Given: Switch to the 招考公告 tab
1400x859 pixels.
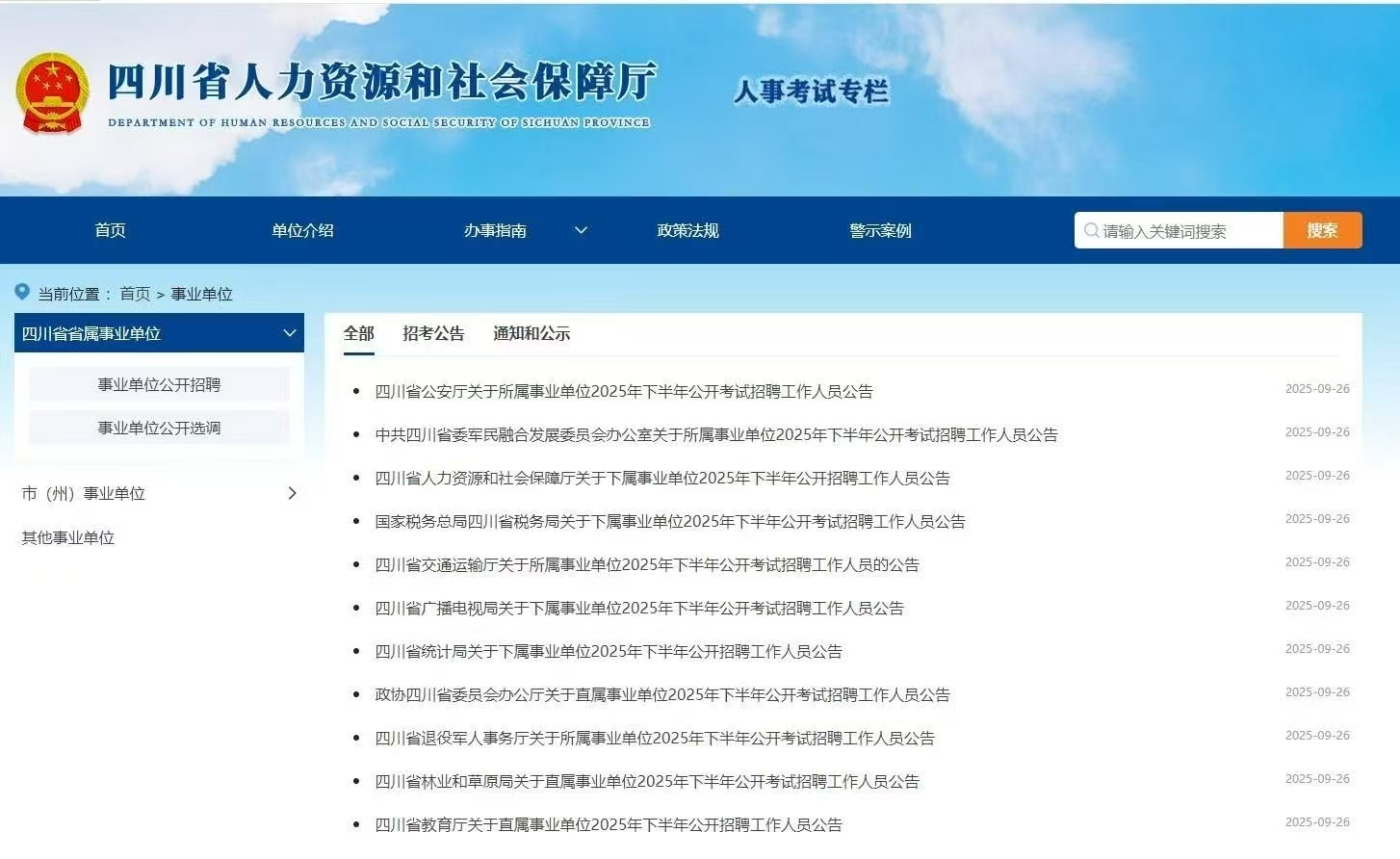Looking at the screenshot, I should tap(432, 333).
